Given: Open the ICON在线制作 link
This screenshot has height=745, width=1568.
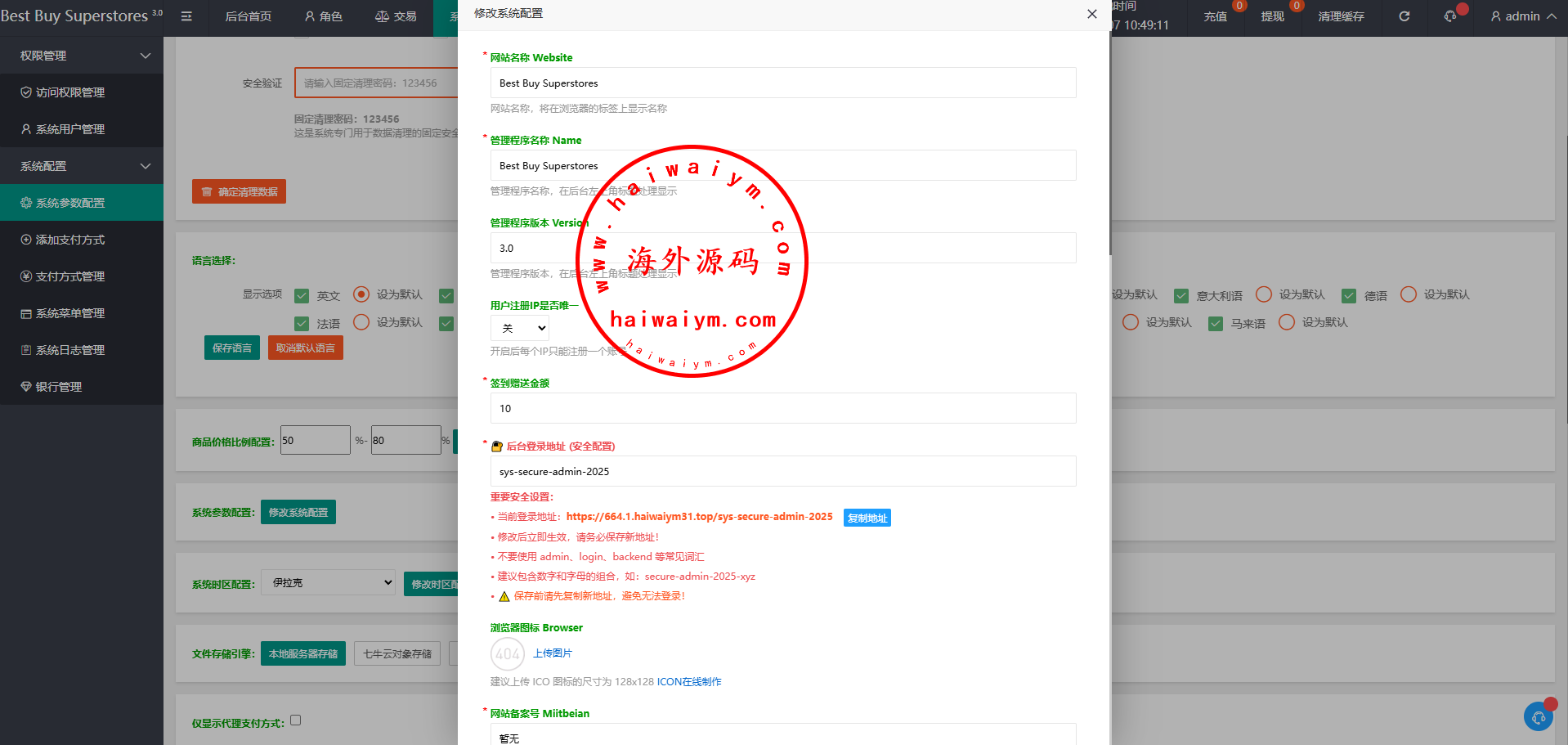Looking at the screenshot, I should (688, 682).
